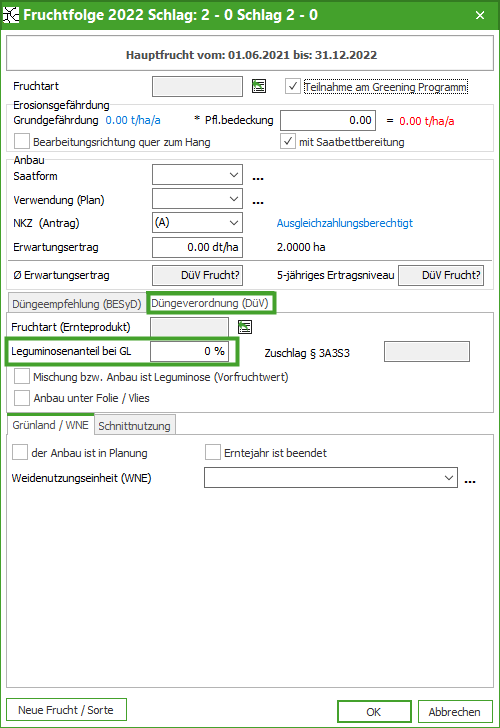Toggle Teilnahme am Greening Programm checkbox

(292, 86)
